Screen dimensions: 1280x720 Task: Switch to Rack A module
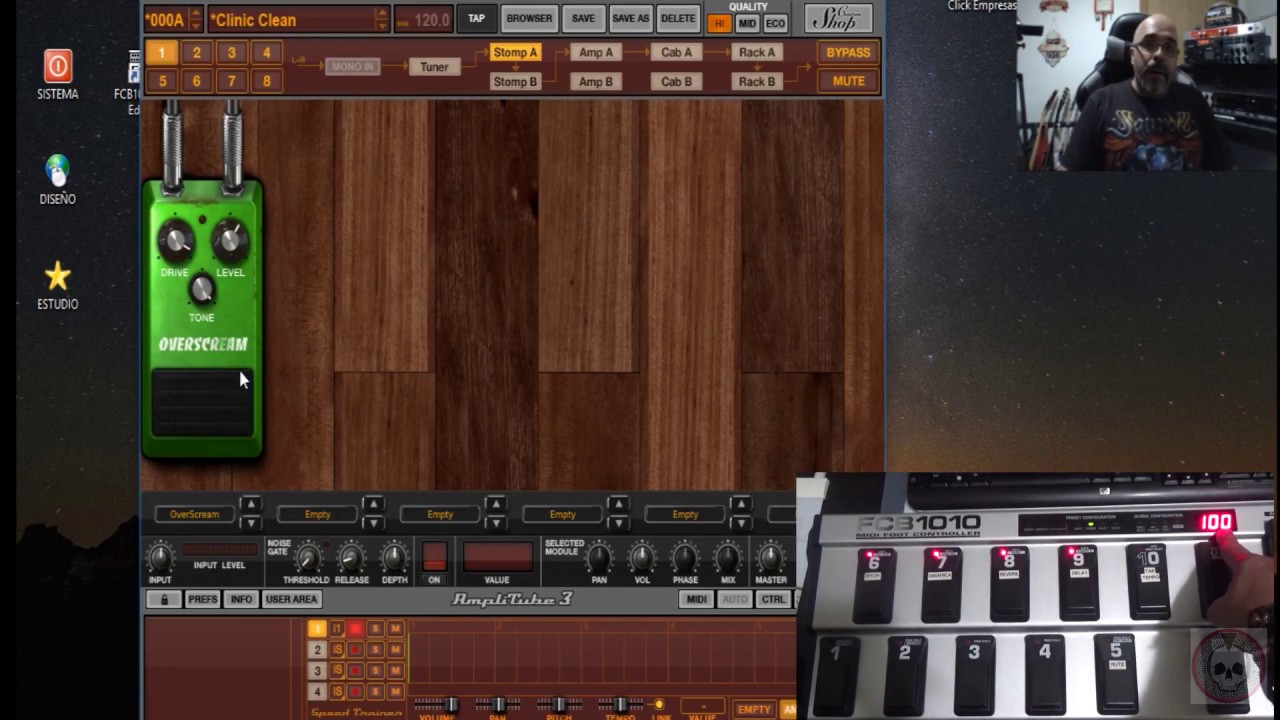[x=756, y=52]
